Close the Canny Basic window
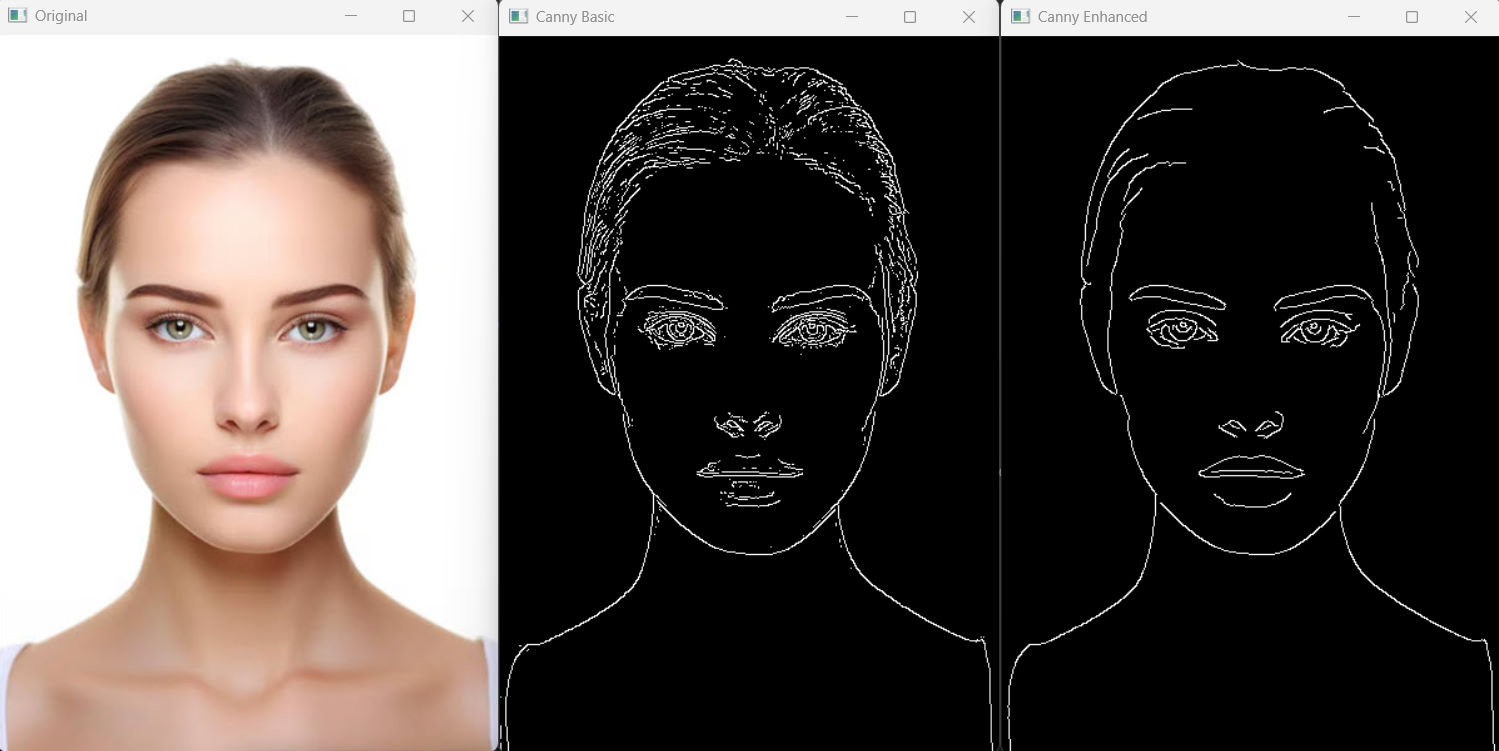Image resolution: width=1499 pixels, height=751 pixels. (968, 17)
